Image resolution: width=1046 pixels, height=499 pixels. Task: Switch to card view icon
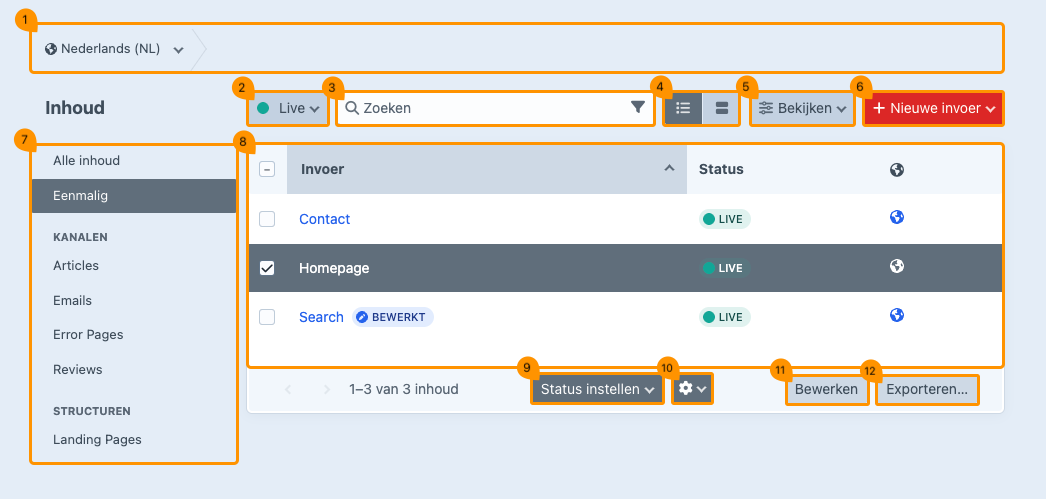pos(721,108)
